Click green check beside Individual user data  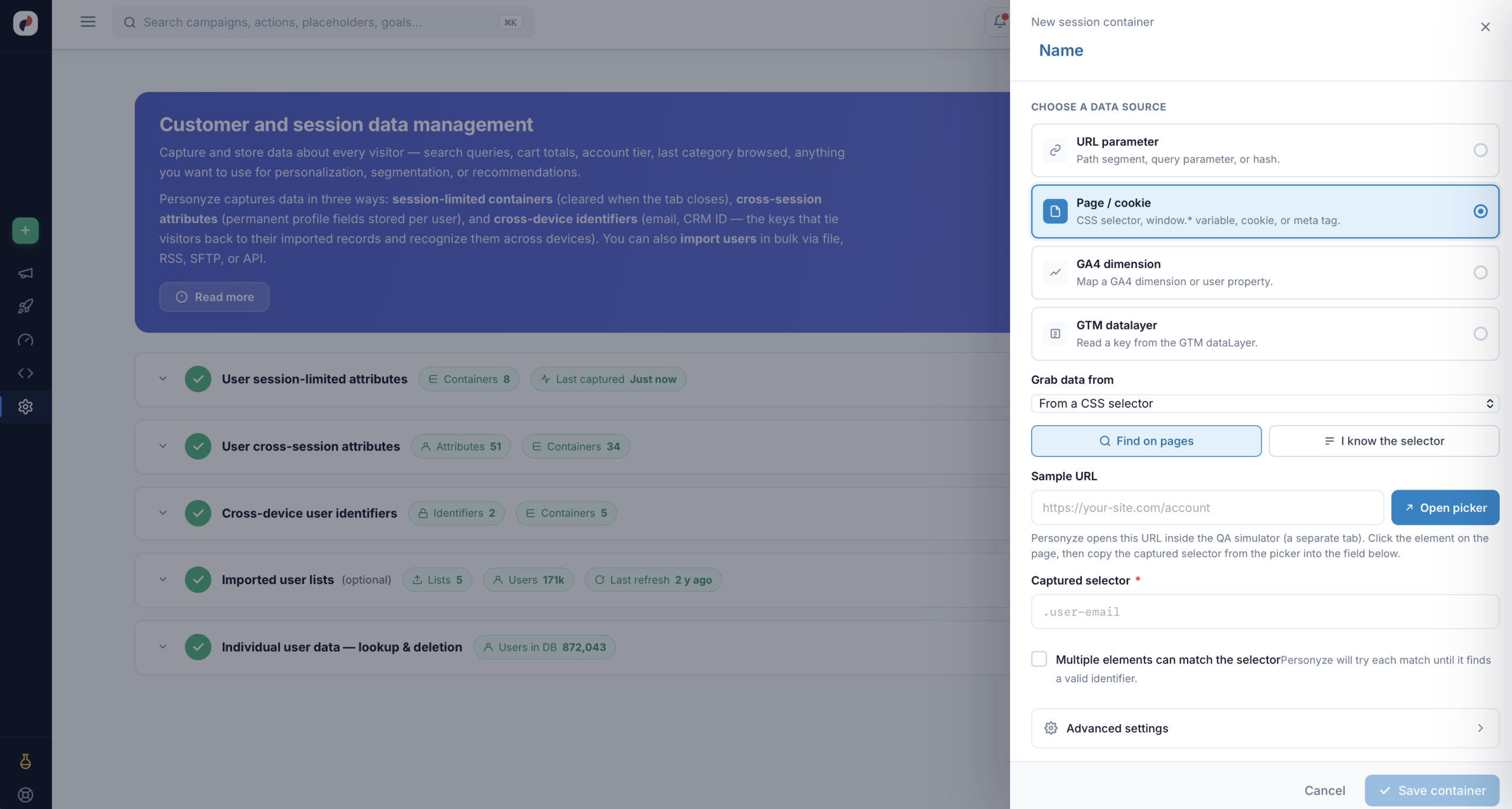[x=198, y=647]
